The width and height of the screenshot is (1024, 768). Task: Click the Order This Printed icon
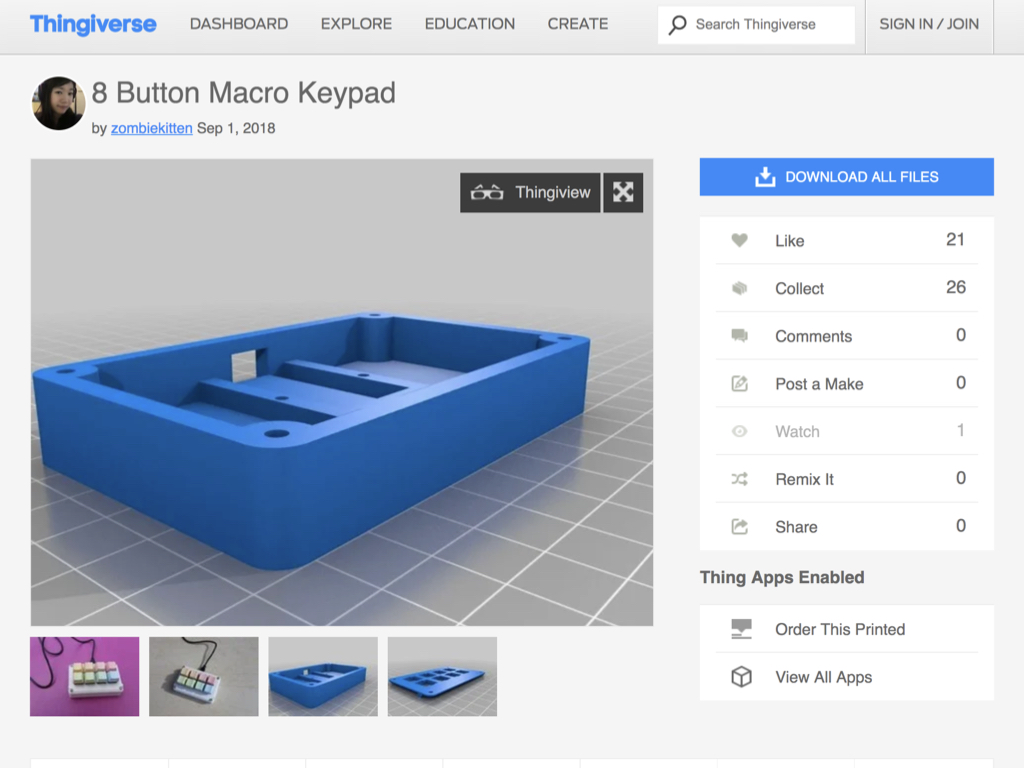click(x=741, y=629)
